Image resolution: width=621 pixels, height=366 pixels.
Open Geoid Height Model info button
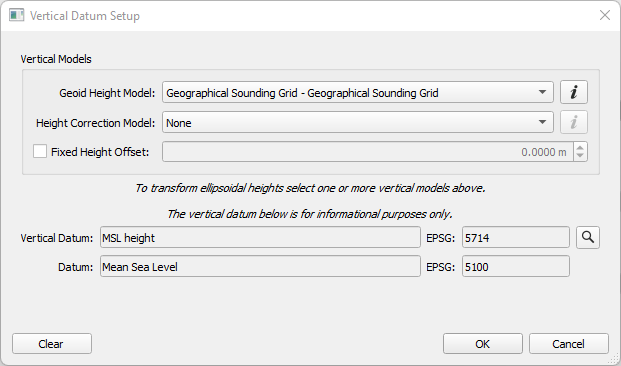point(573,92)
